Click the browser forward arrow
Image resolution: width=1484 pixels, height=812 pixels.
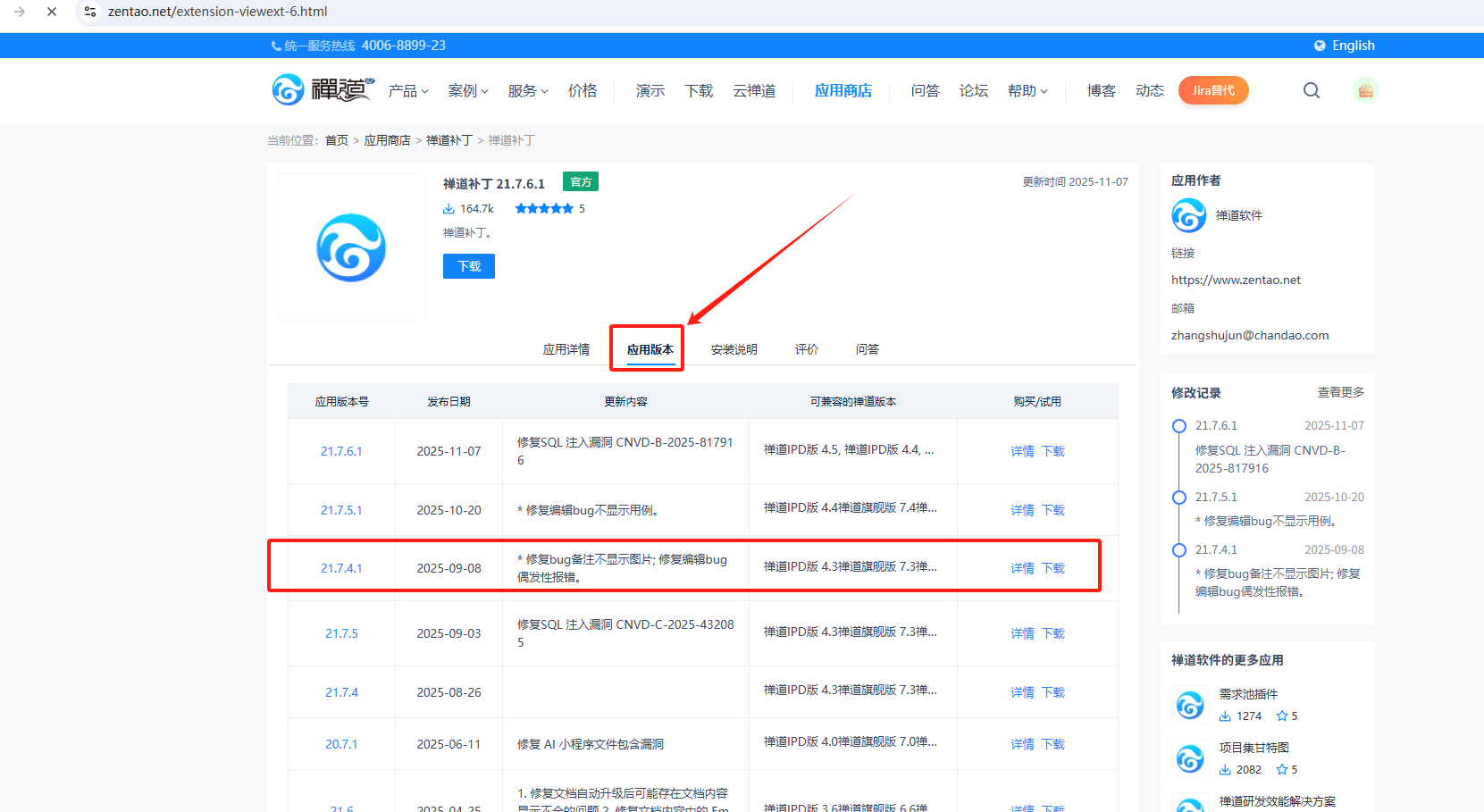coord(20,12)
